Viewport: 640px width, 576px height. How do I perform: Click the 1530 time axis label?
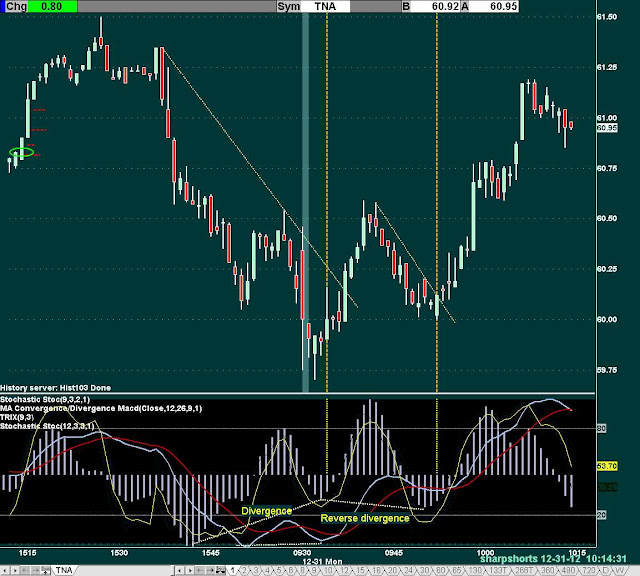pos(119,553)
